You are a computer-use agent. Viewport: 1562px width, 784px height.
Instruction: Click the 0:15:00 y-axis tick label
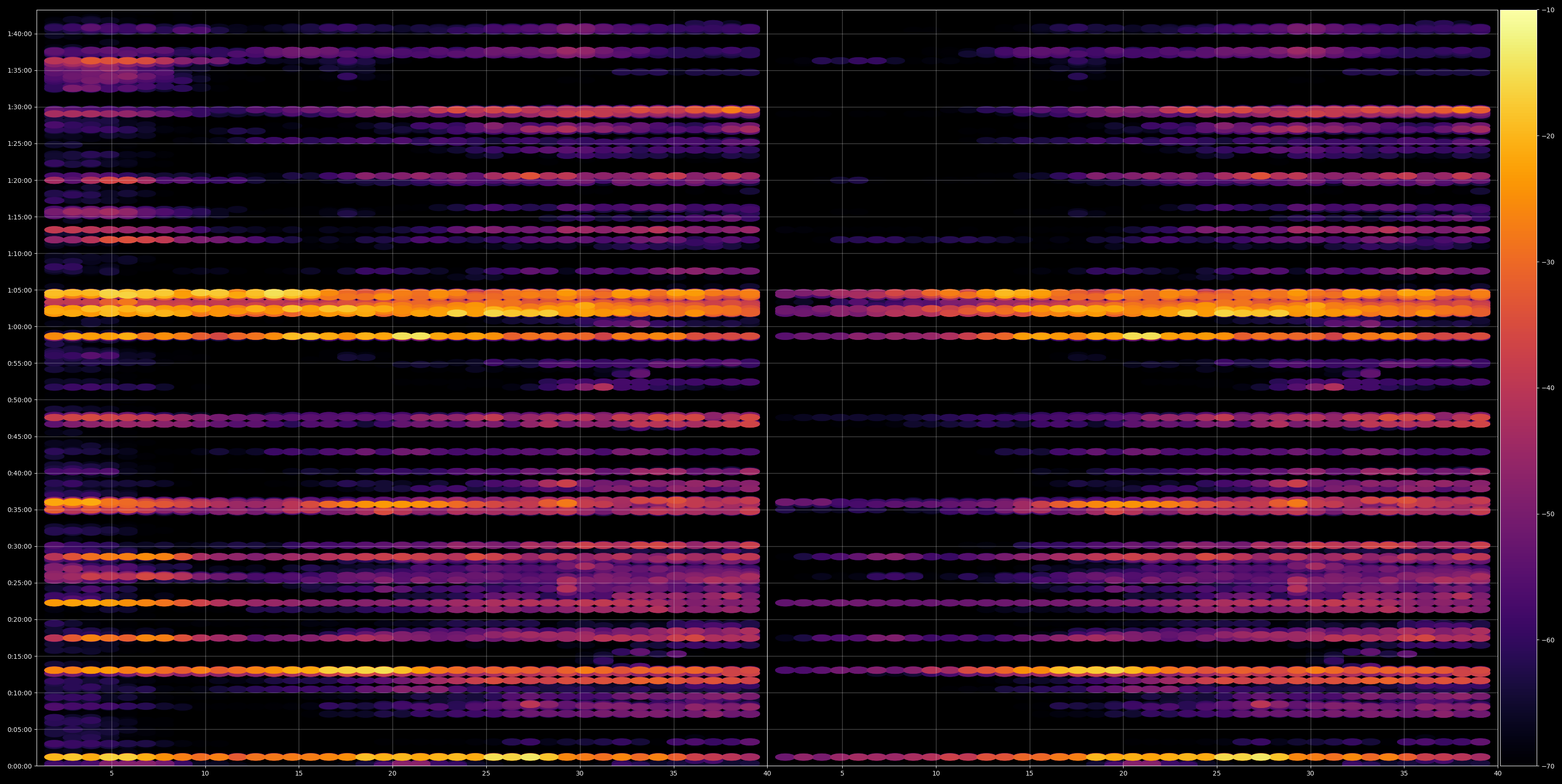19,656
